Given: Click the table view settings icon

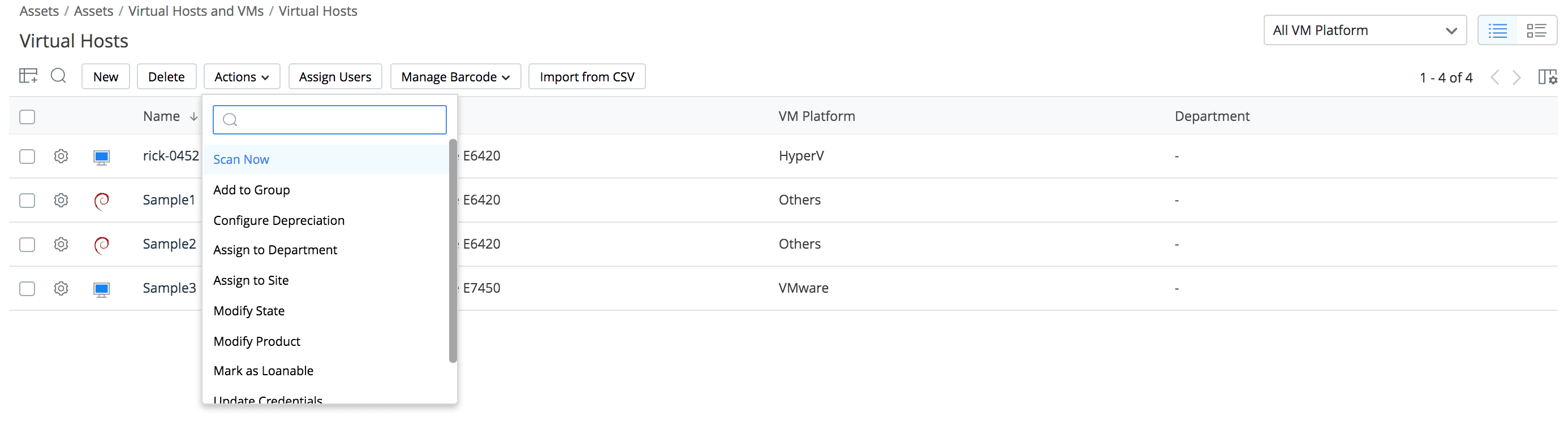Looking at the screenshot, I should click(28, 76).
